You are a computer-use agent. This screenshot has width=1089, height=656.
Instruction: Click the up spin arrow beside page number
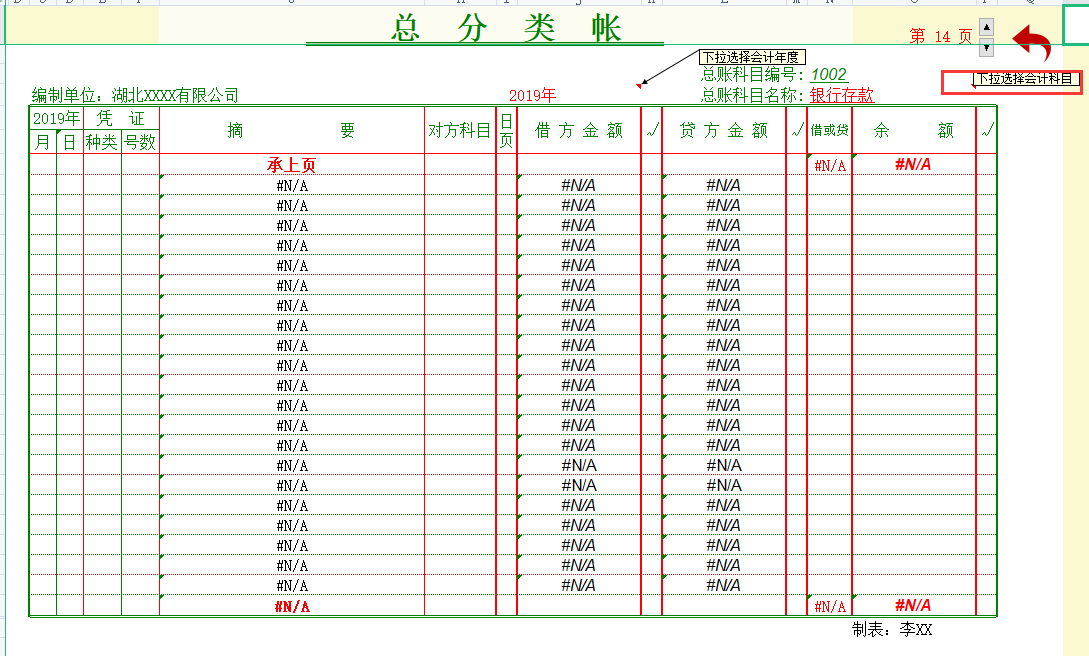(984, 29)
